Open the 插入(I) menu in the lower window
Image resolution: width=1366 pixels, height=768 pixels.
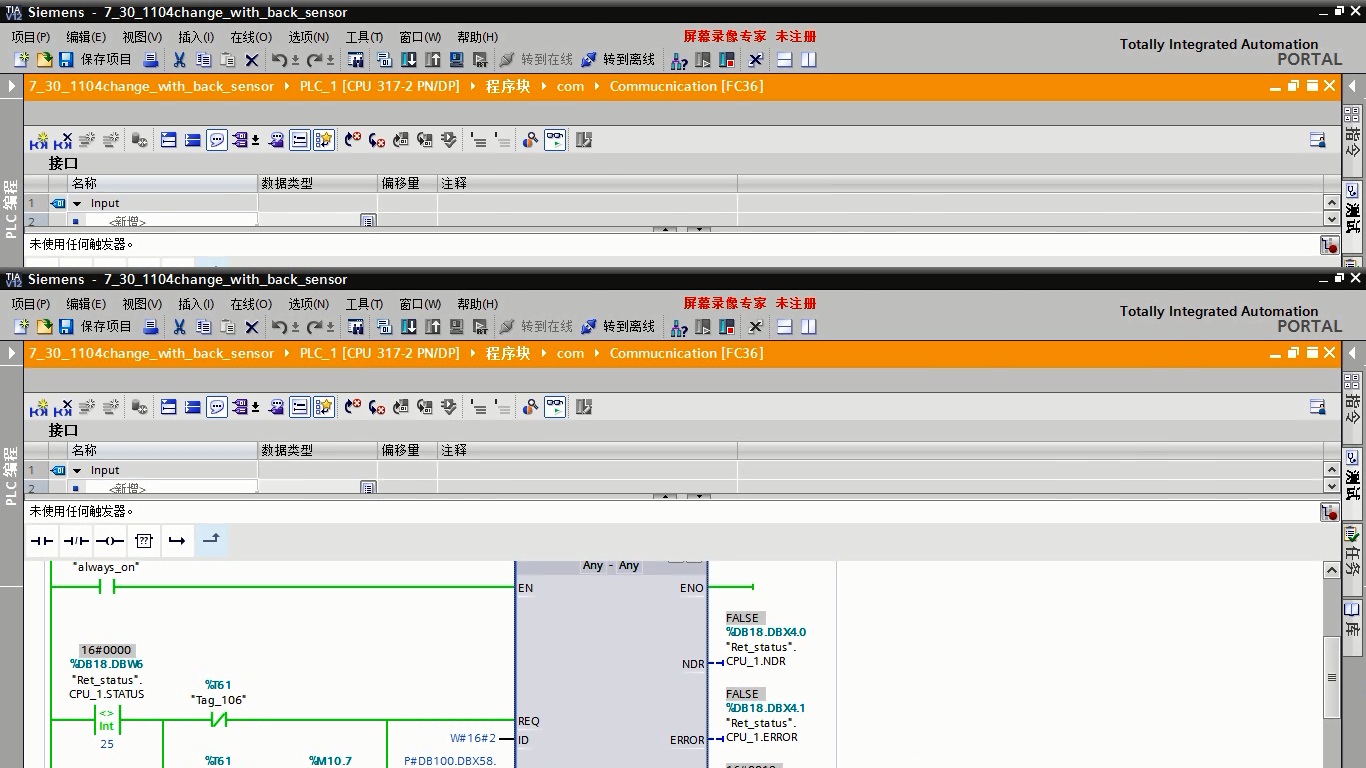(196, 304)
